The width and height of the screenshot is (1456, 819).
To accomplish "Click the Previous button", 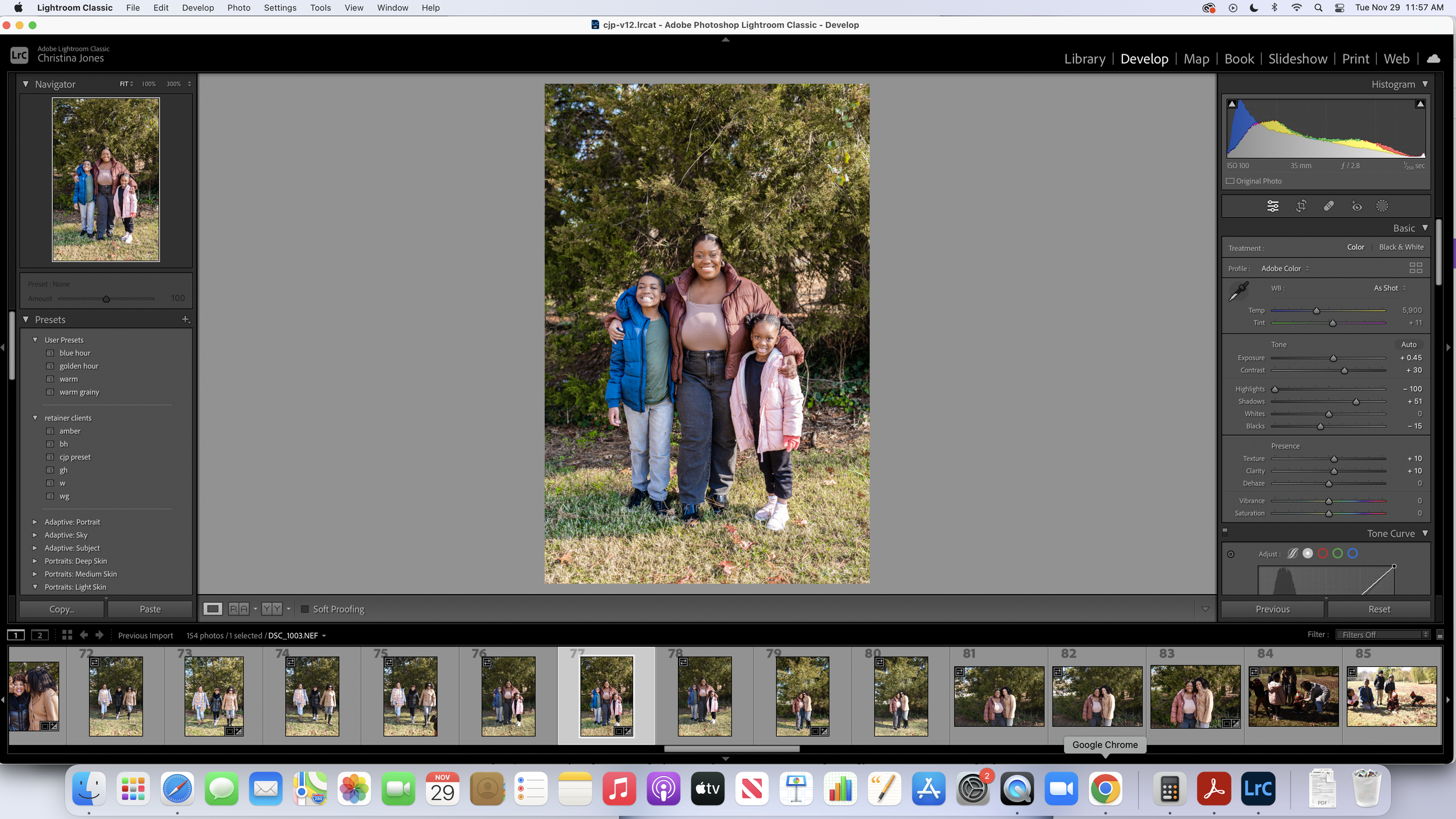I will tap(1272, 609).
